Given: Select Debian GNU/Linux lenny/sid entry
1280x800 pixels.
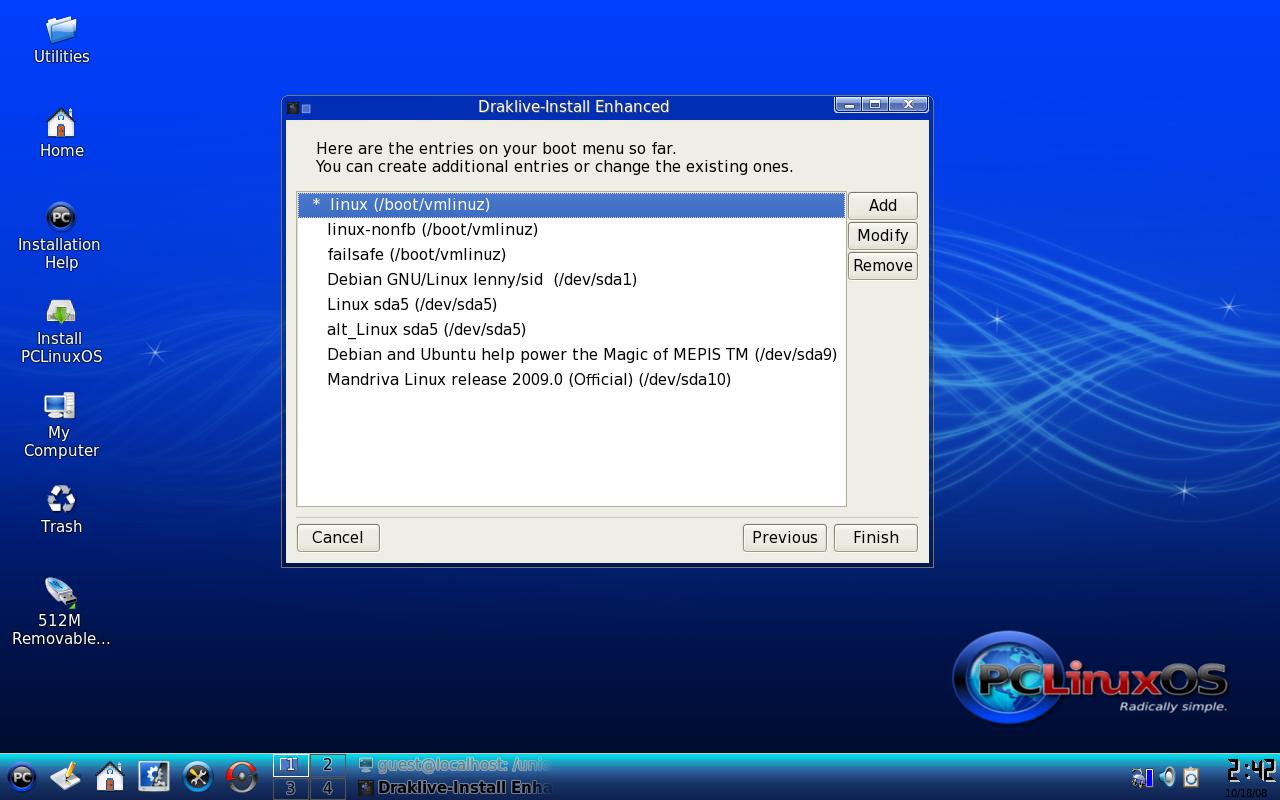Looking at the screenshot, I should pos(571,280).
